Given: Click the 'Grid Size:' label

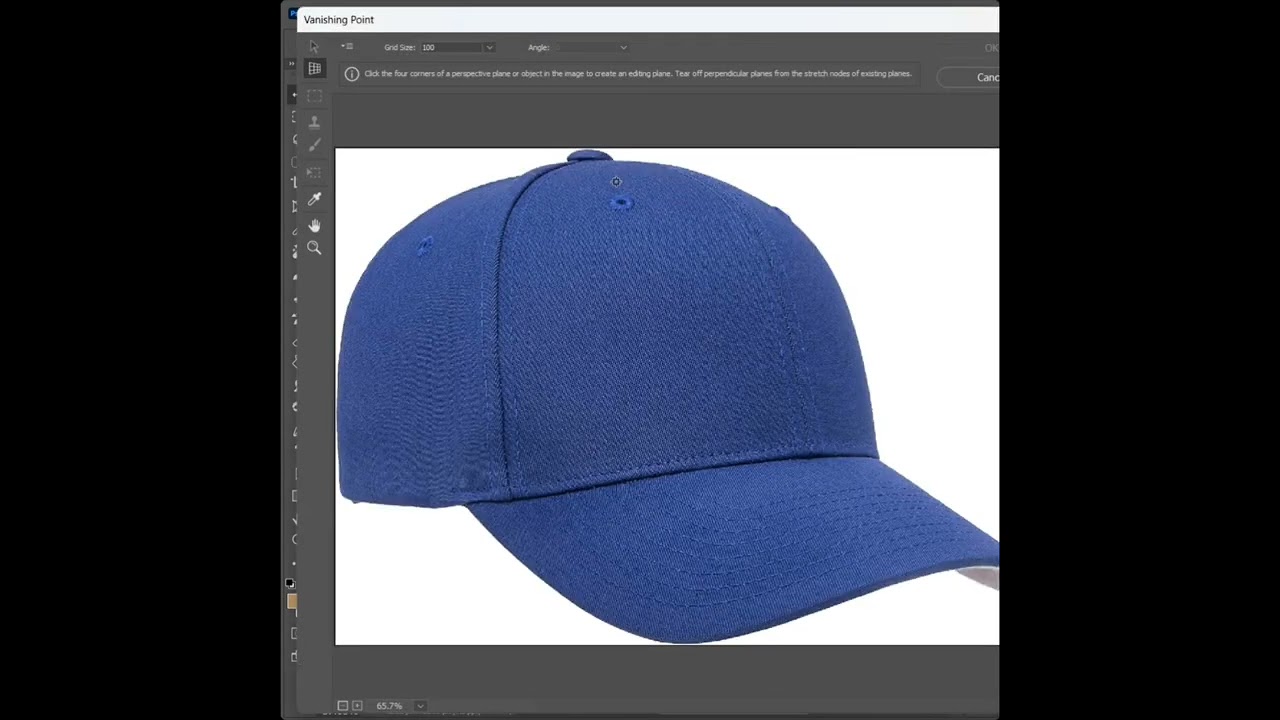Looking at the screenshot, I should [399, 47].
